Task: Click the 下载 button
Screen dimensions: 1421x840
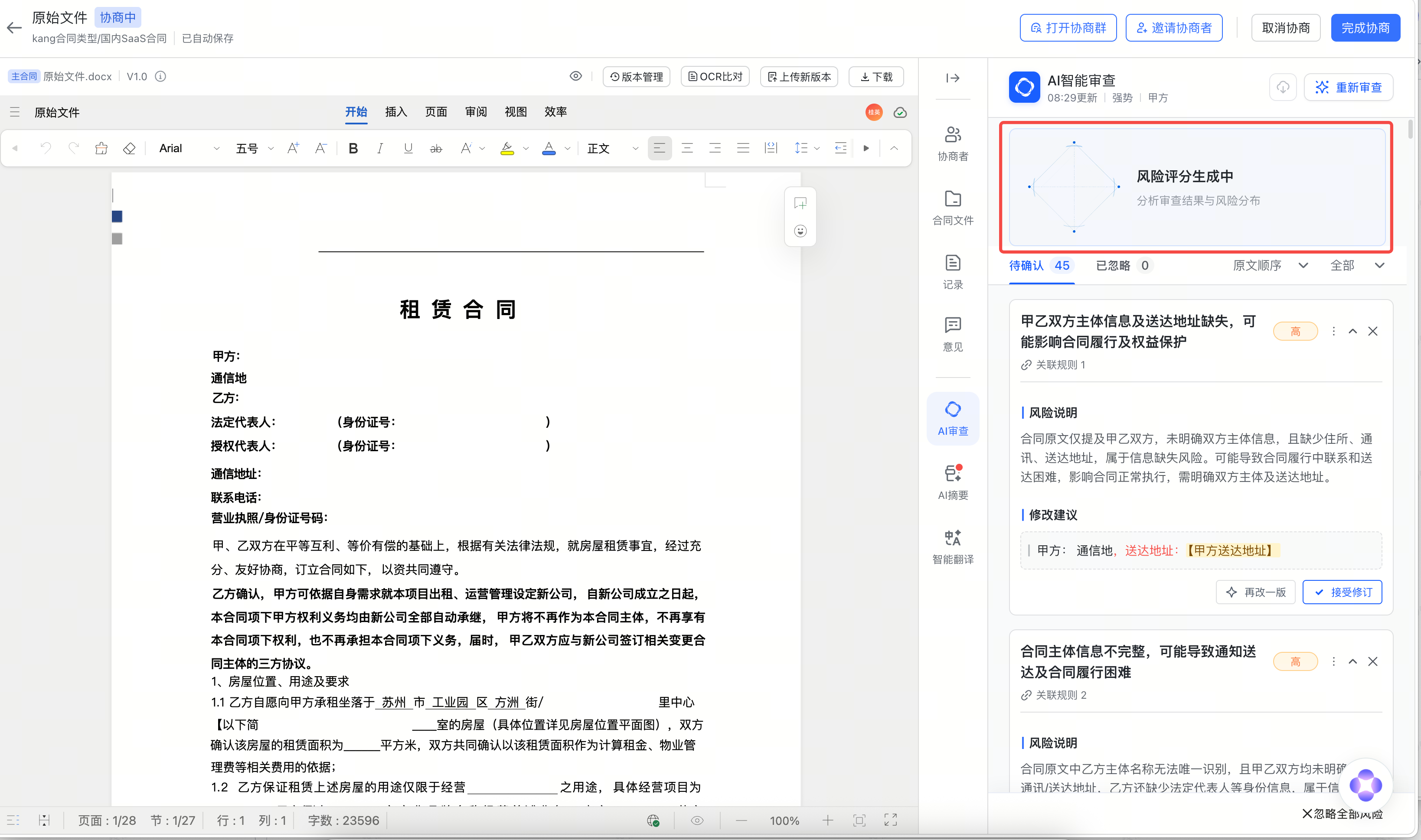Action: tap(876, 76)
